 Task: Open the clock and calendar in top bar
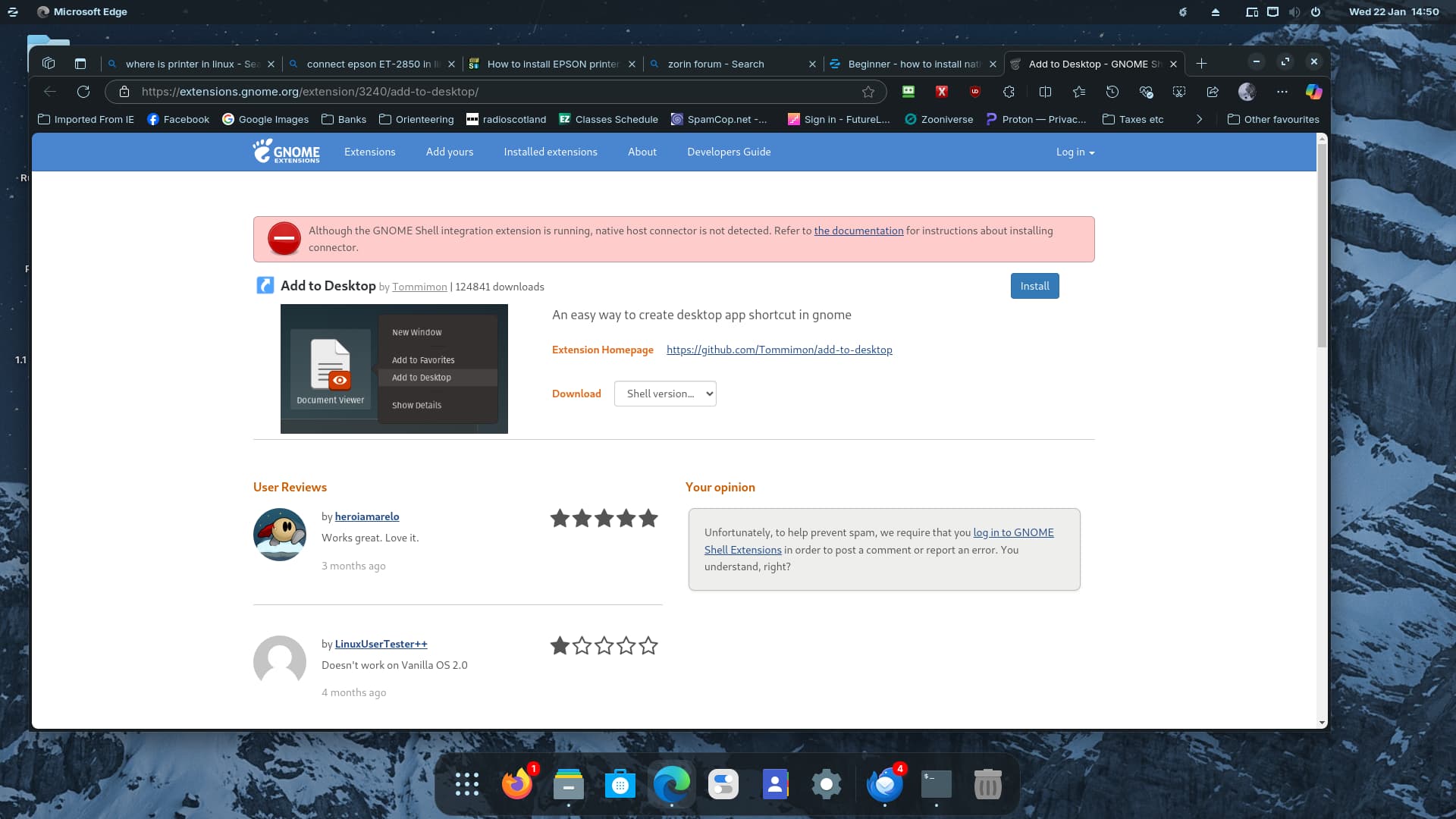tap(1394, 11)
